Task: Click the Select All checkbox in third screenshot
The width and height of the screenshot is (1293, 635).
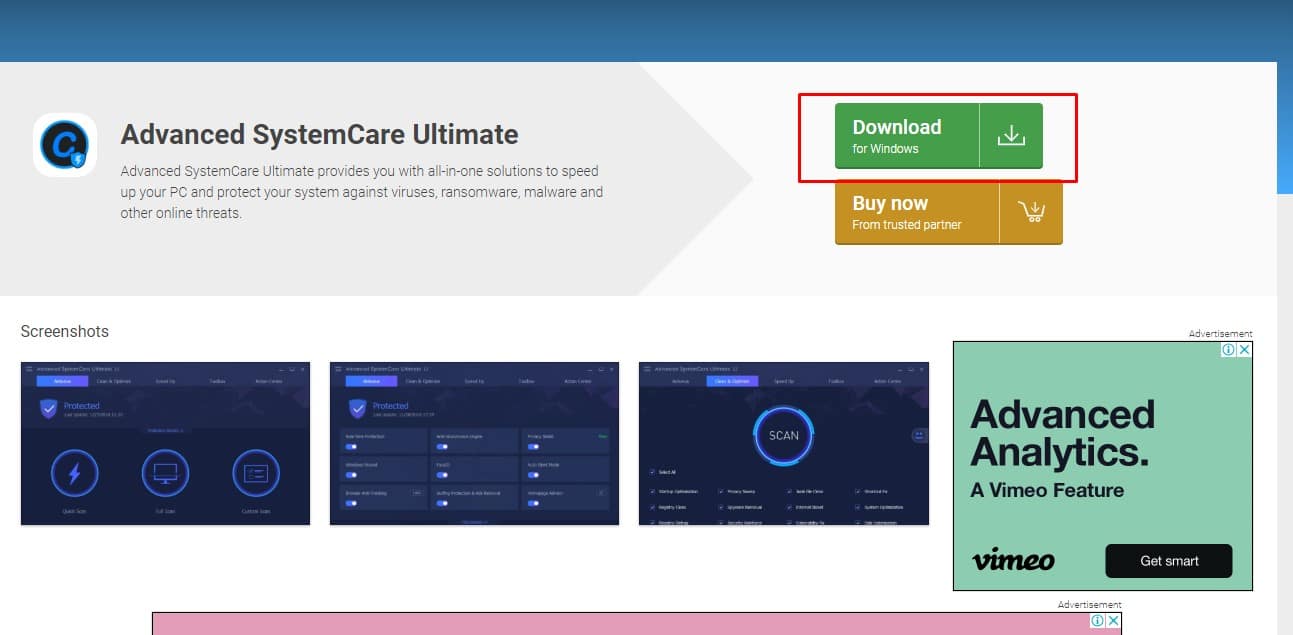Action: click(x=654, y=472)
